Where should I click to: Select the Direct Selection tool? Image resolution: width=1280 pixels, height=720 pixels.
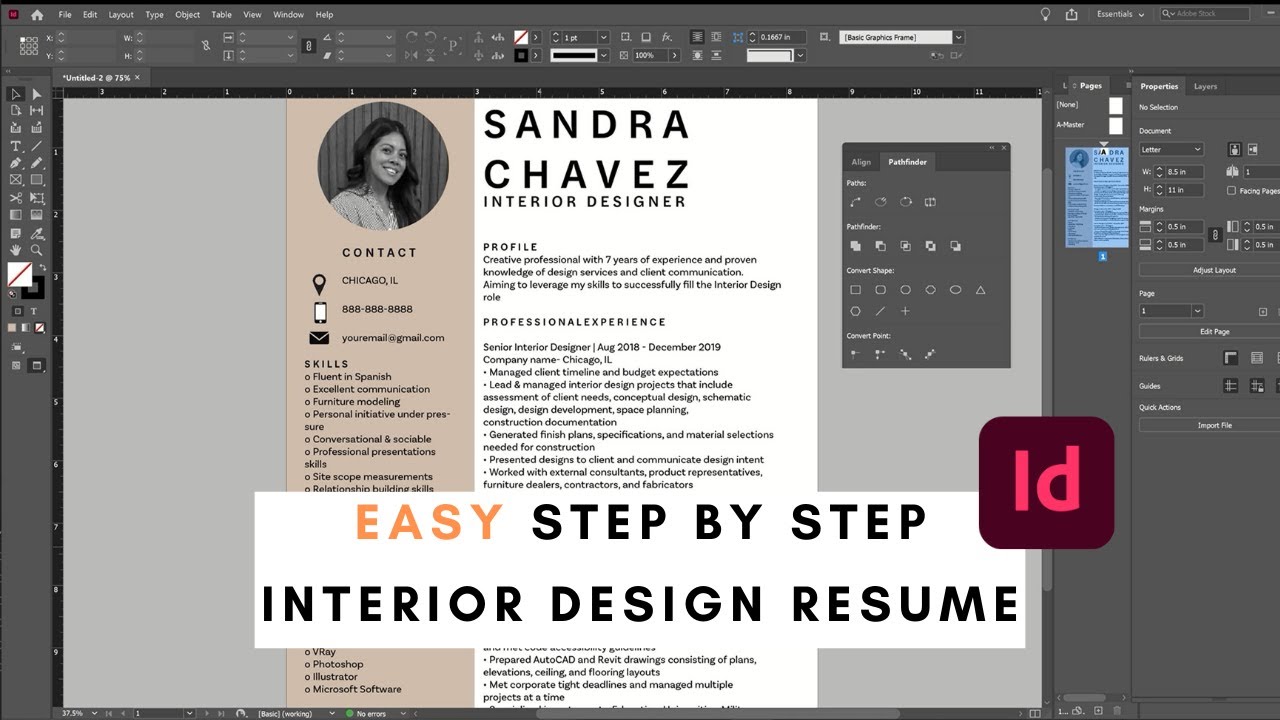(x=37, y=94)
